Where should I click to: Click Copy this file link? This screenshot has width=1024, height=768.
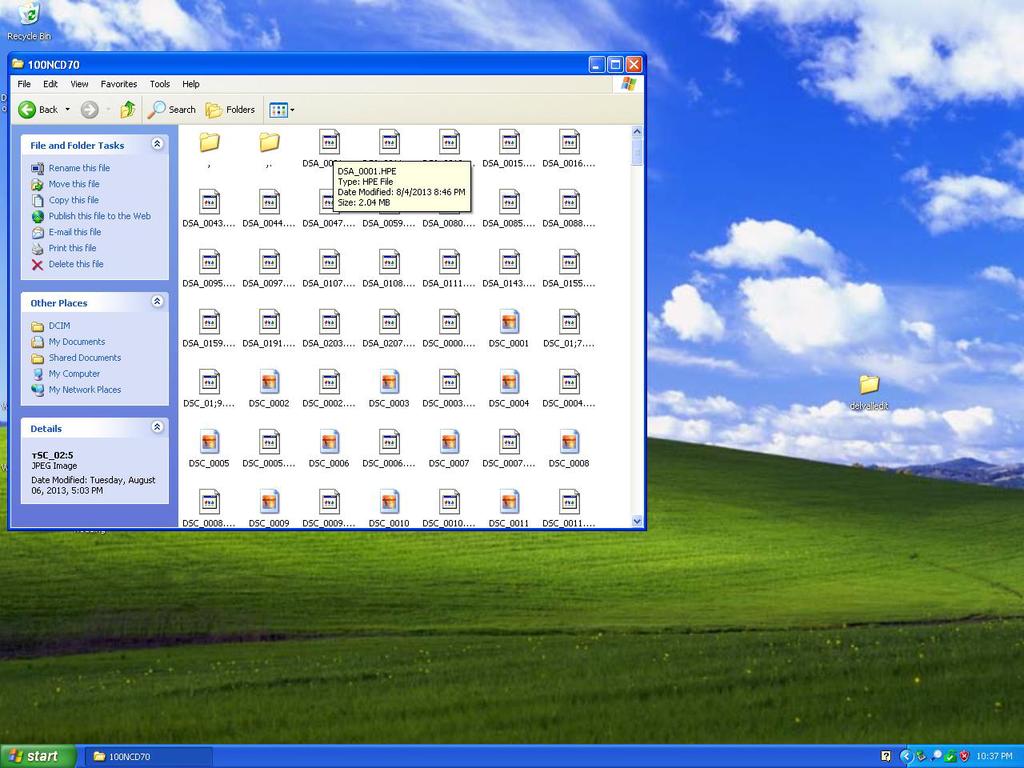pos(74,200)
